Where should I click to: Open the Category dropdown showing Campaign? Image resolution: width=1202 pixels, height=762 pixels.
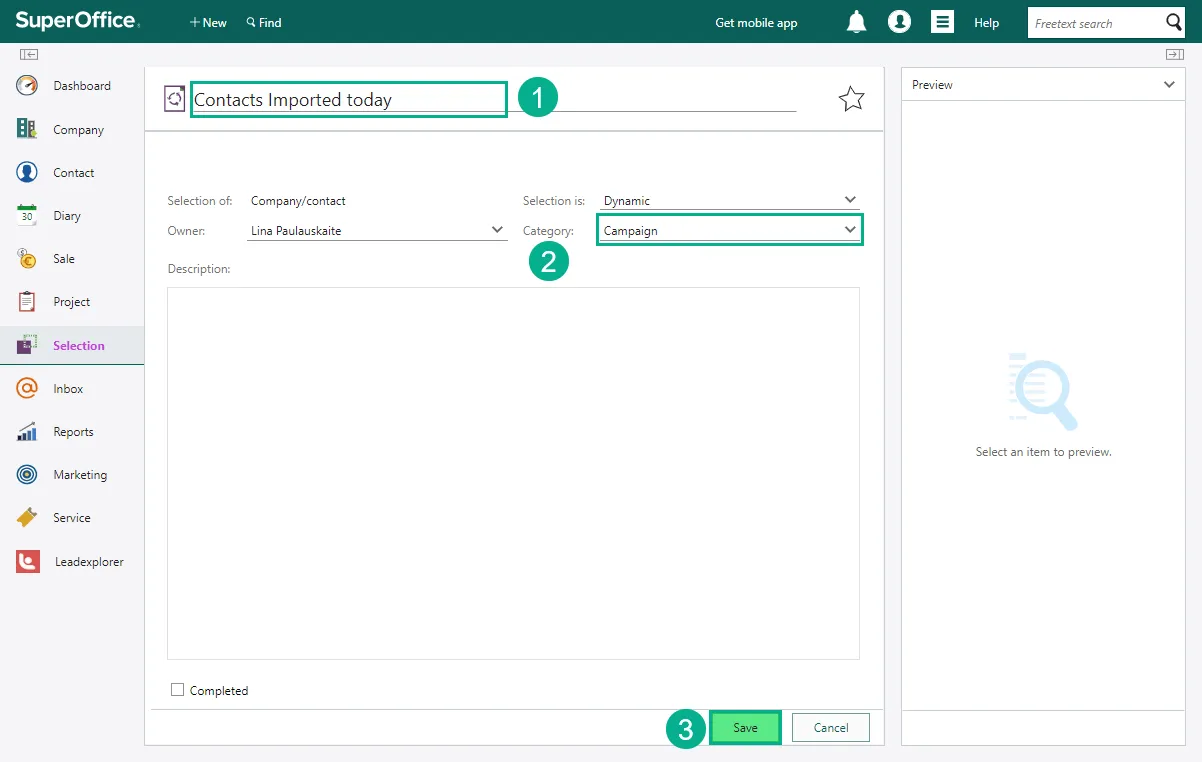pyautogui.click(x=849, y=230)
